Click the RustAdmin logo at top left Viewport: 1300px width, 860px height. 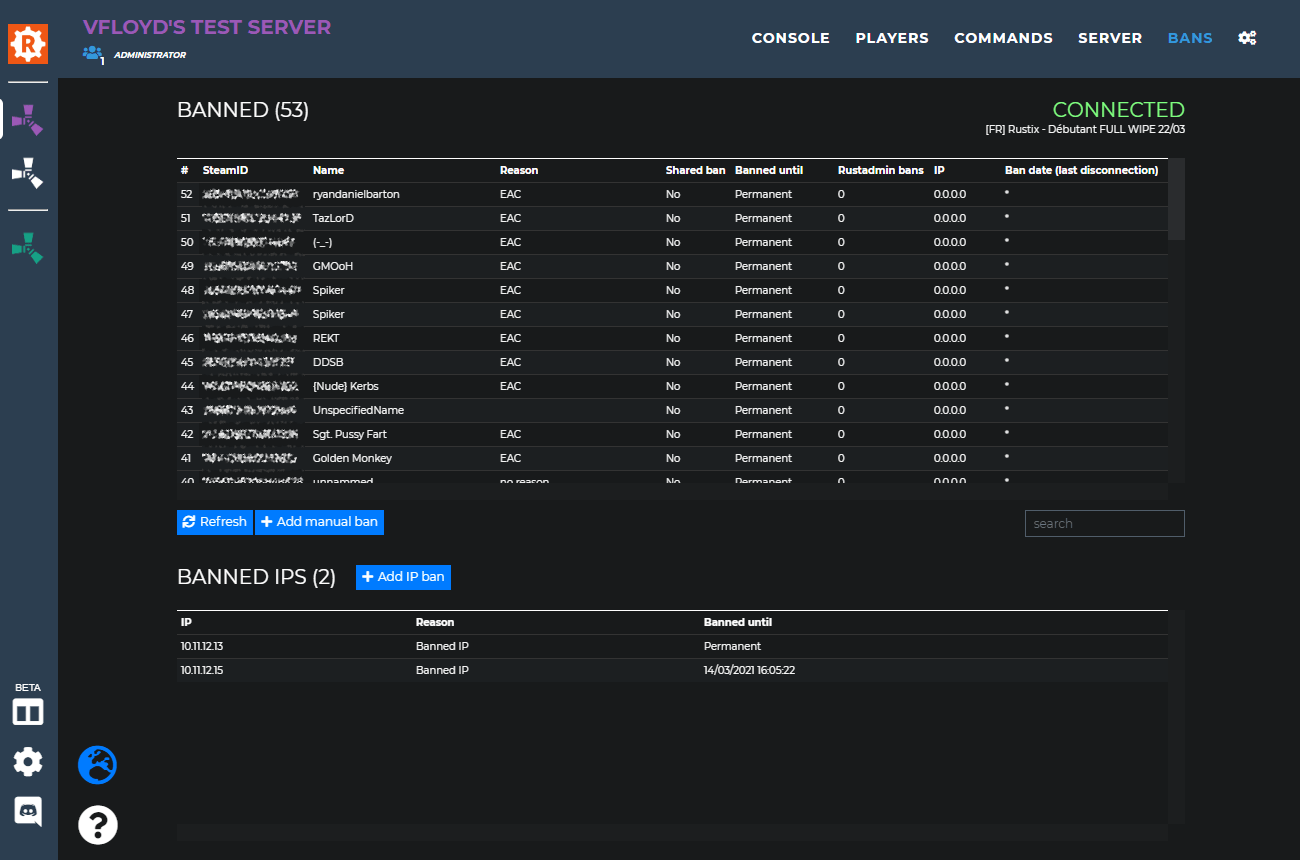pyautogui.click(x=27, y=43)
